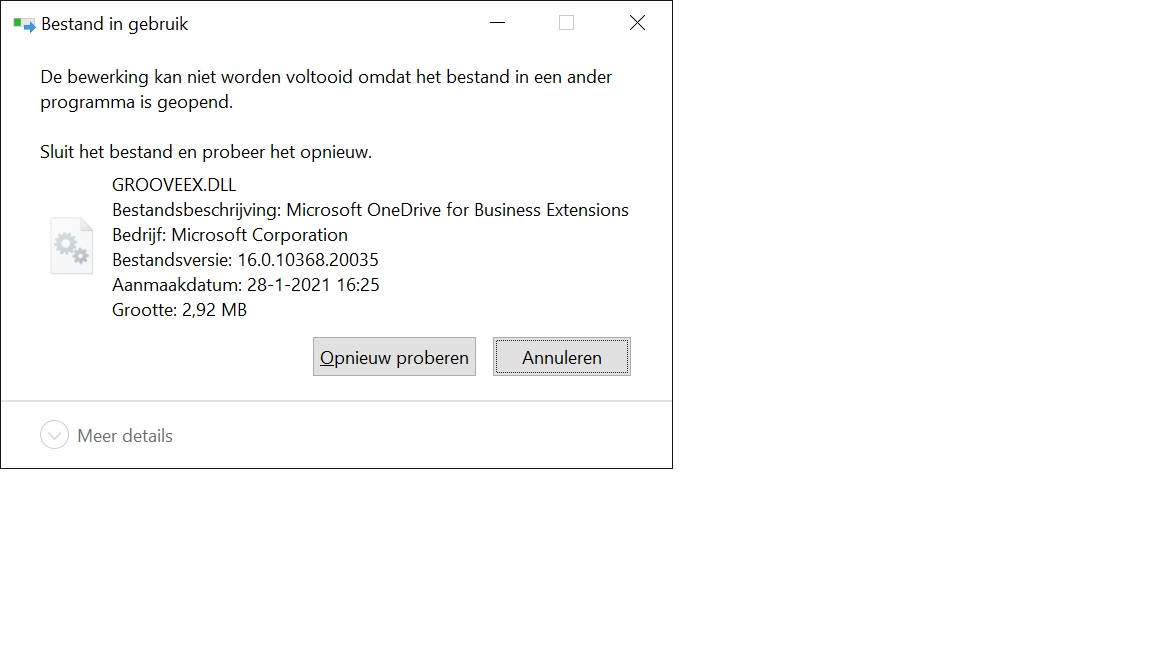This screenshot has height=648, width=1152.
Task: Click the 'Meer details' label
Action: pyautogui.click(x=125, y=436)
